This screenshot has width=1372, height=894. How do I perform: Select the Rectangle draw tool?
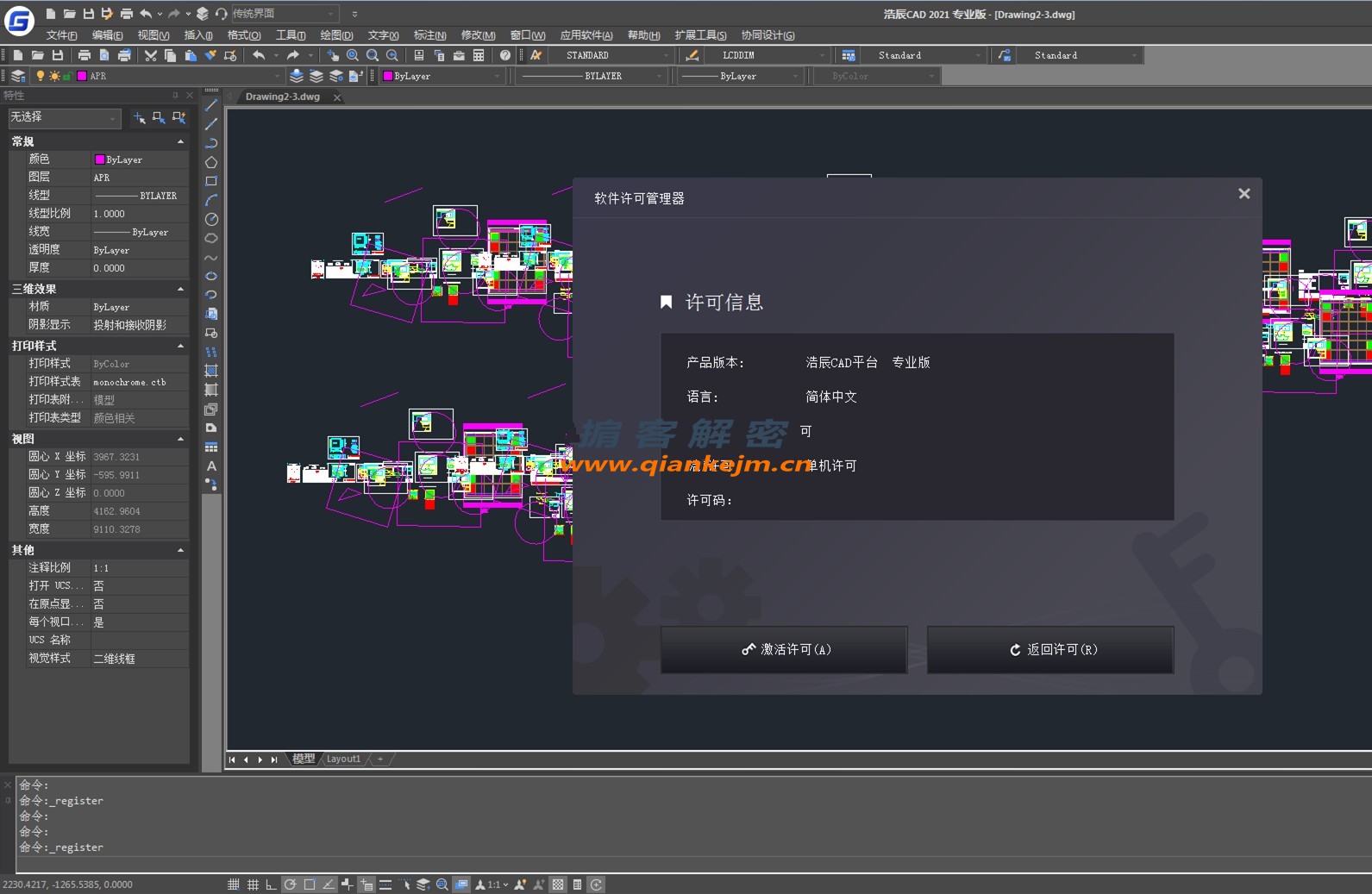[x=211, y=181]
